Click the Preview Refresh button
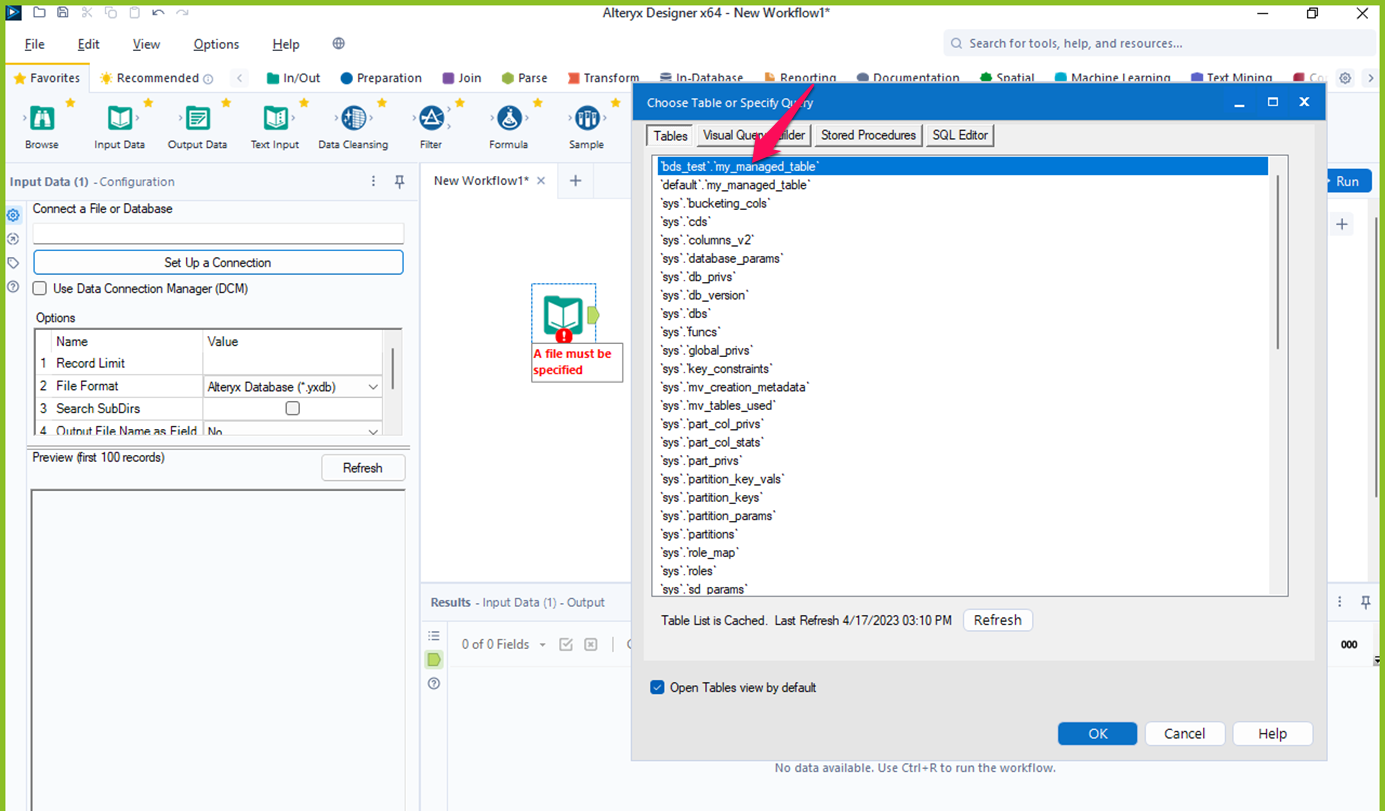The image size is (1385, 811). click(x=363, y=468)
